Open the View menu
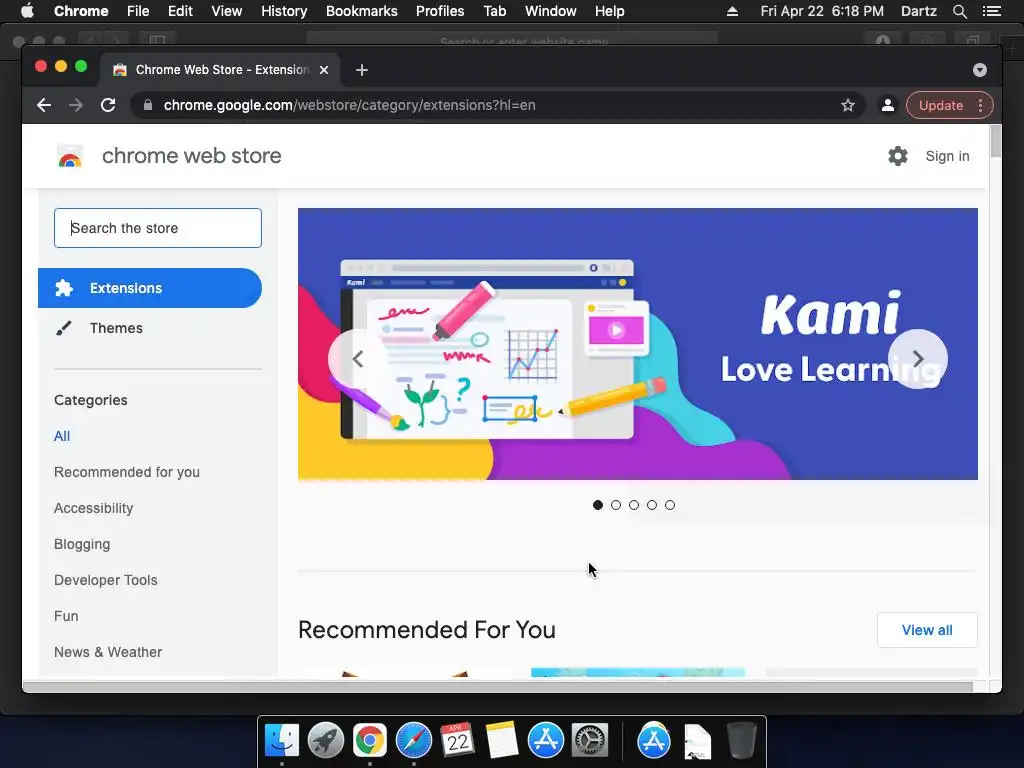The width and height of the screenshot is (1024, 768). [227, 11]
